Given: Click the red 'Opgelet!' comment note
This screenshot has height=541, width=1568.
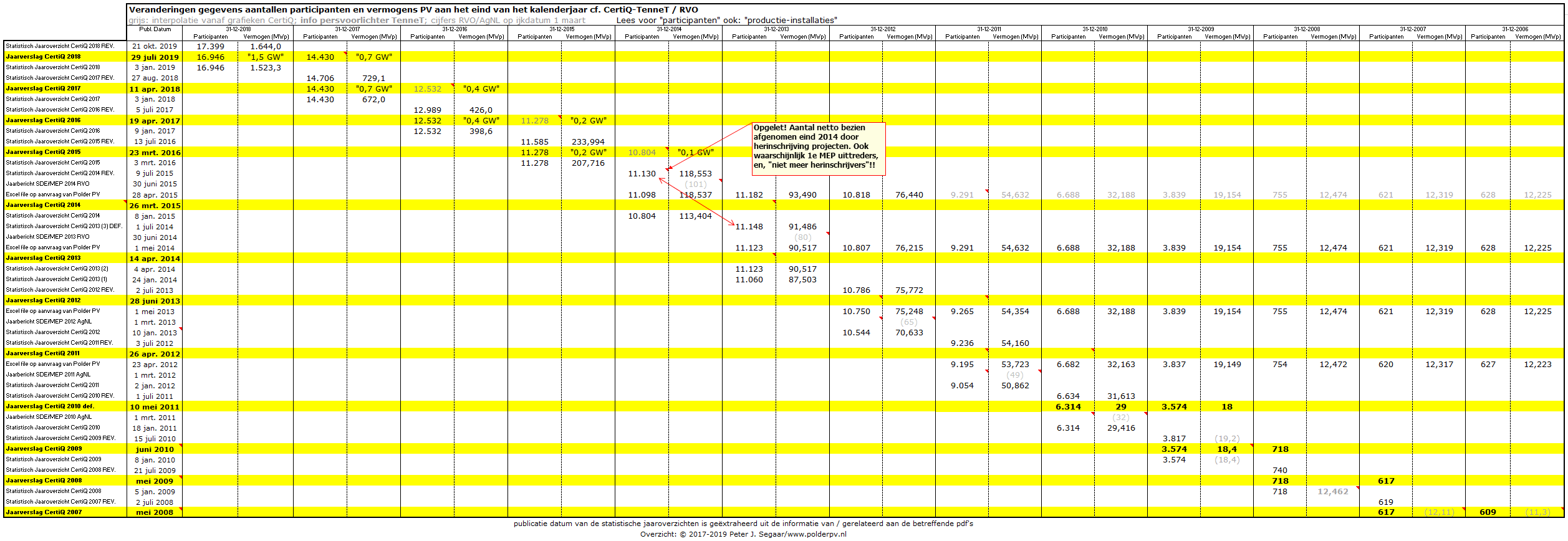Looking at the screenshot, I should [819, 148].
